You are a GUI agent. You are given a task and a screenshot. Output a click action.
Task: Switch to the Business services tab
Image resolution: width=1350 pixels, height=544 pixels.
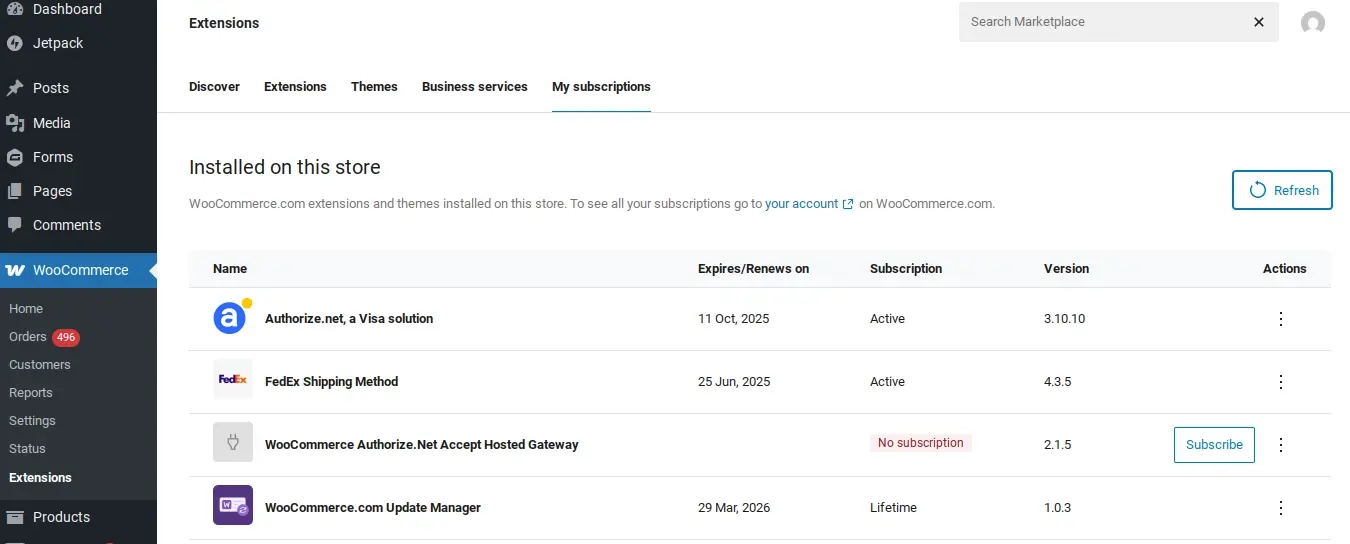(x=475, y=87)
